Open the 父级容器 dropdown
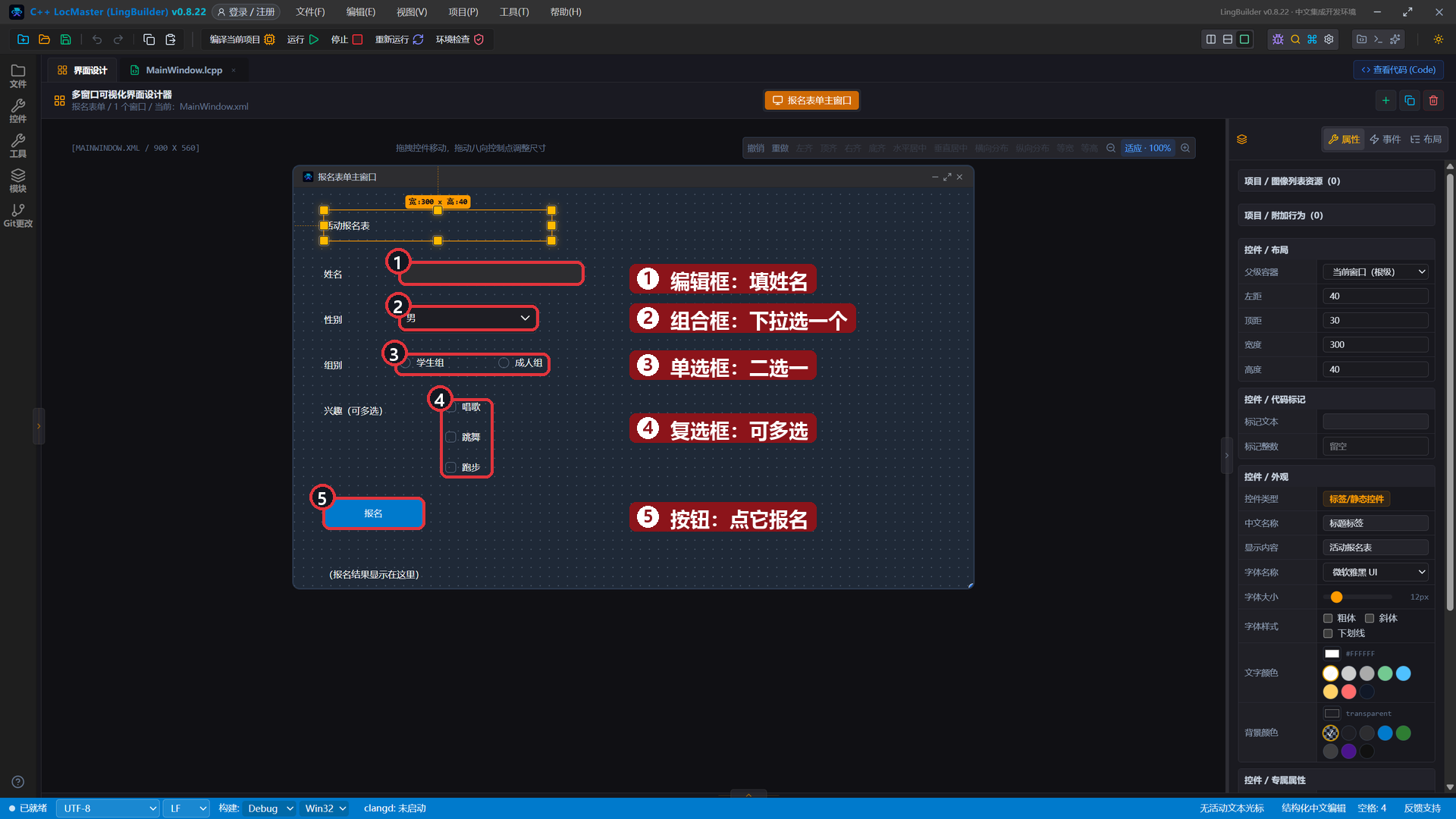 (x=1376, y=272)
